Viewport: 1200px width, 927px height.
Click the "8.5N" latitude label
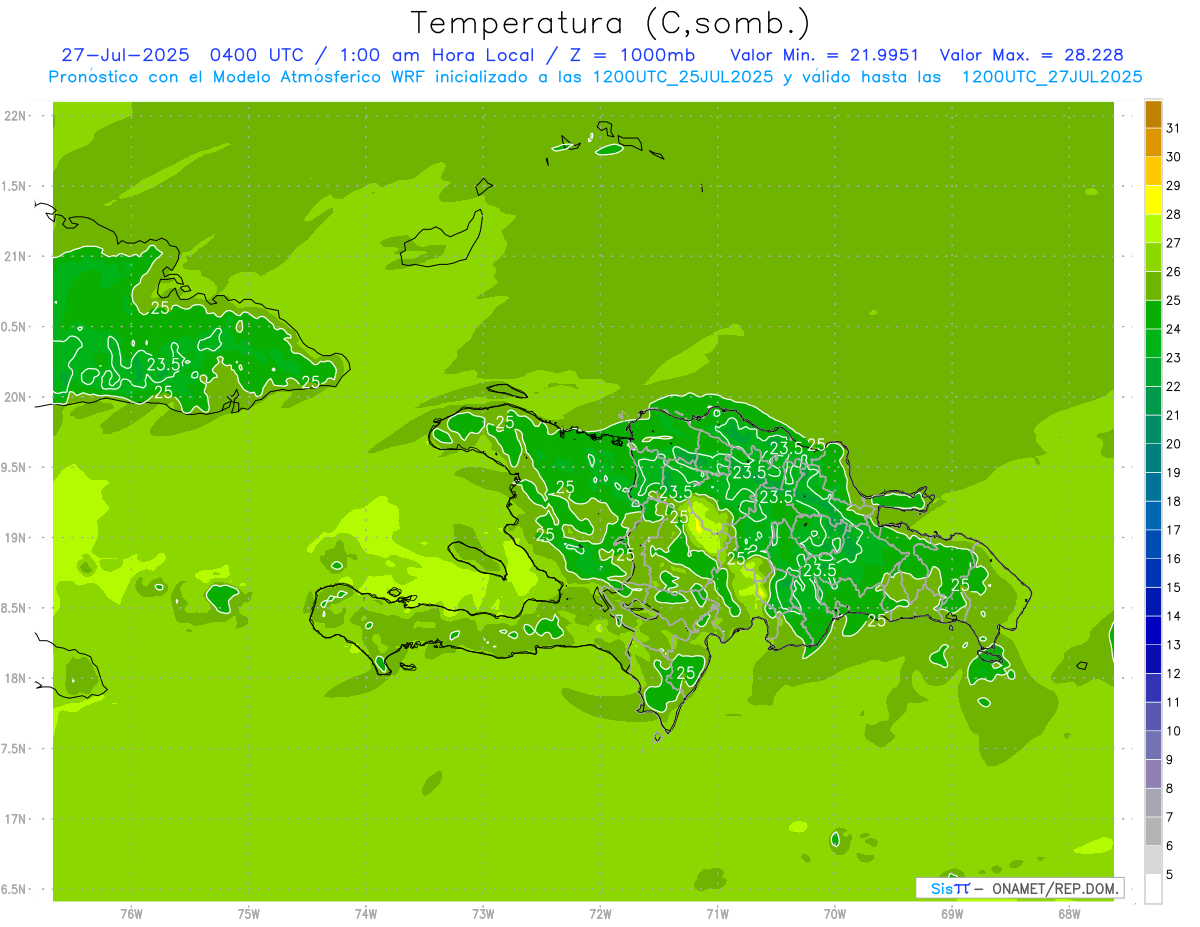(14, 608)
